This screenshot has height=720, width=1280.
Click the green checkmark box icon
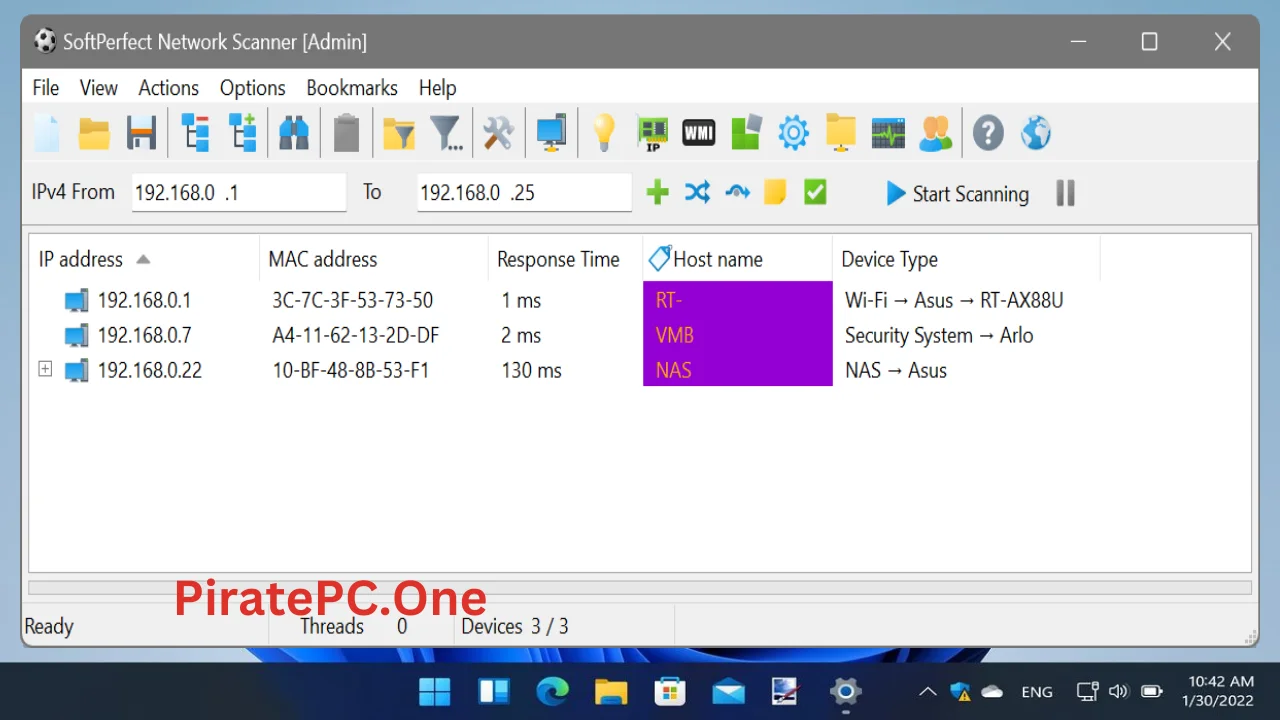(x=815, y=193)
